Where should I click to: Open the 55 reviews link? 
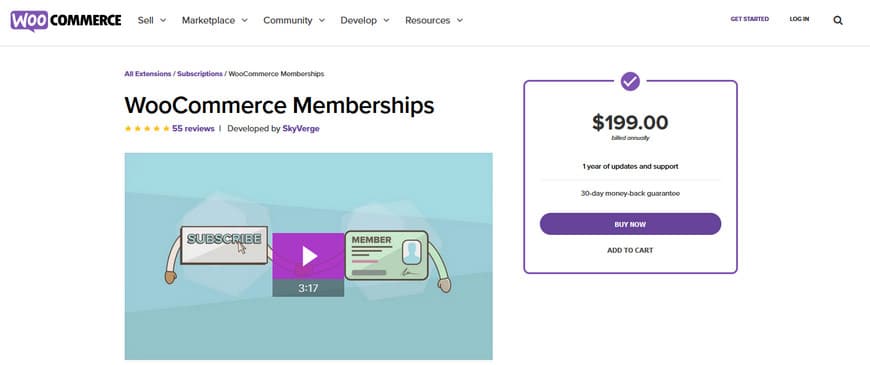click(x=193, y=129)
